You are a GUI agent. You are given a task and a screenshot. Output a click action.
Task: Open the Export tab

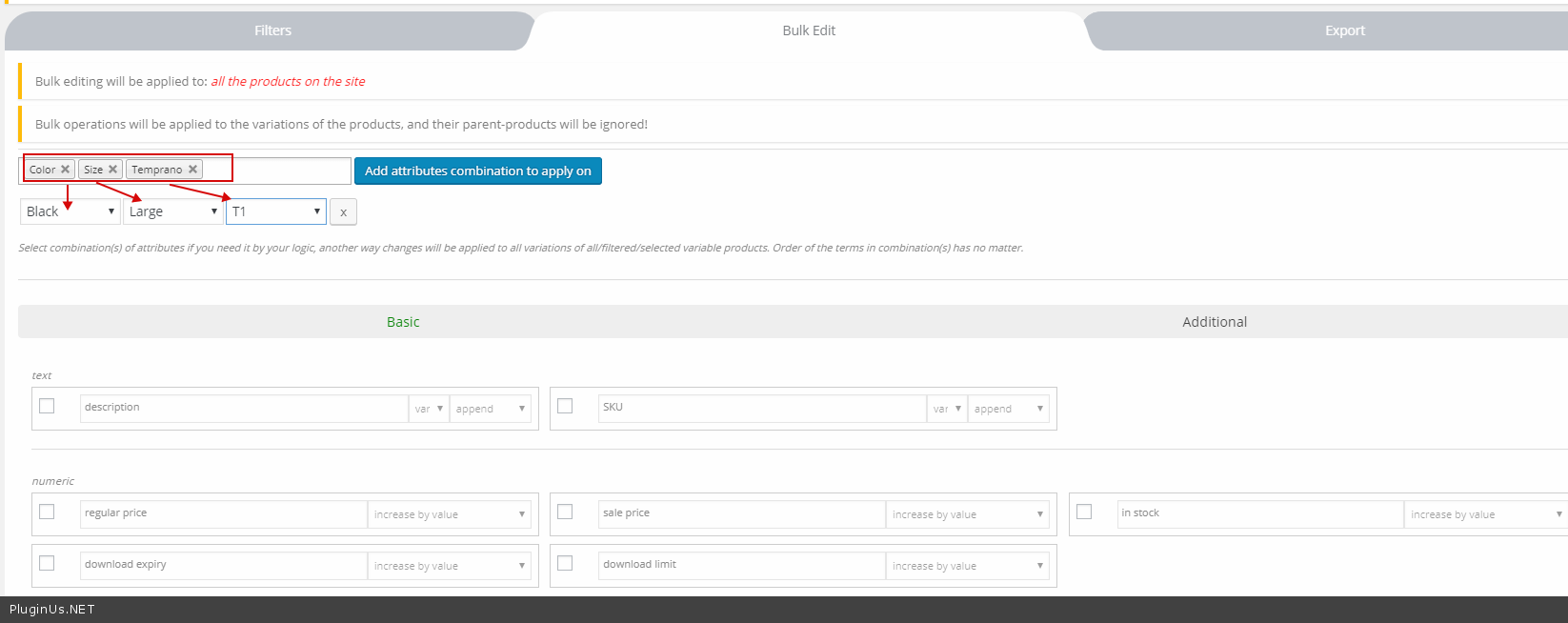1344,30
